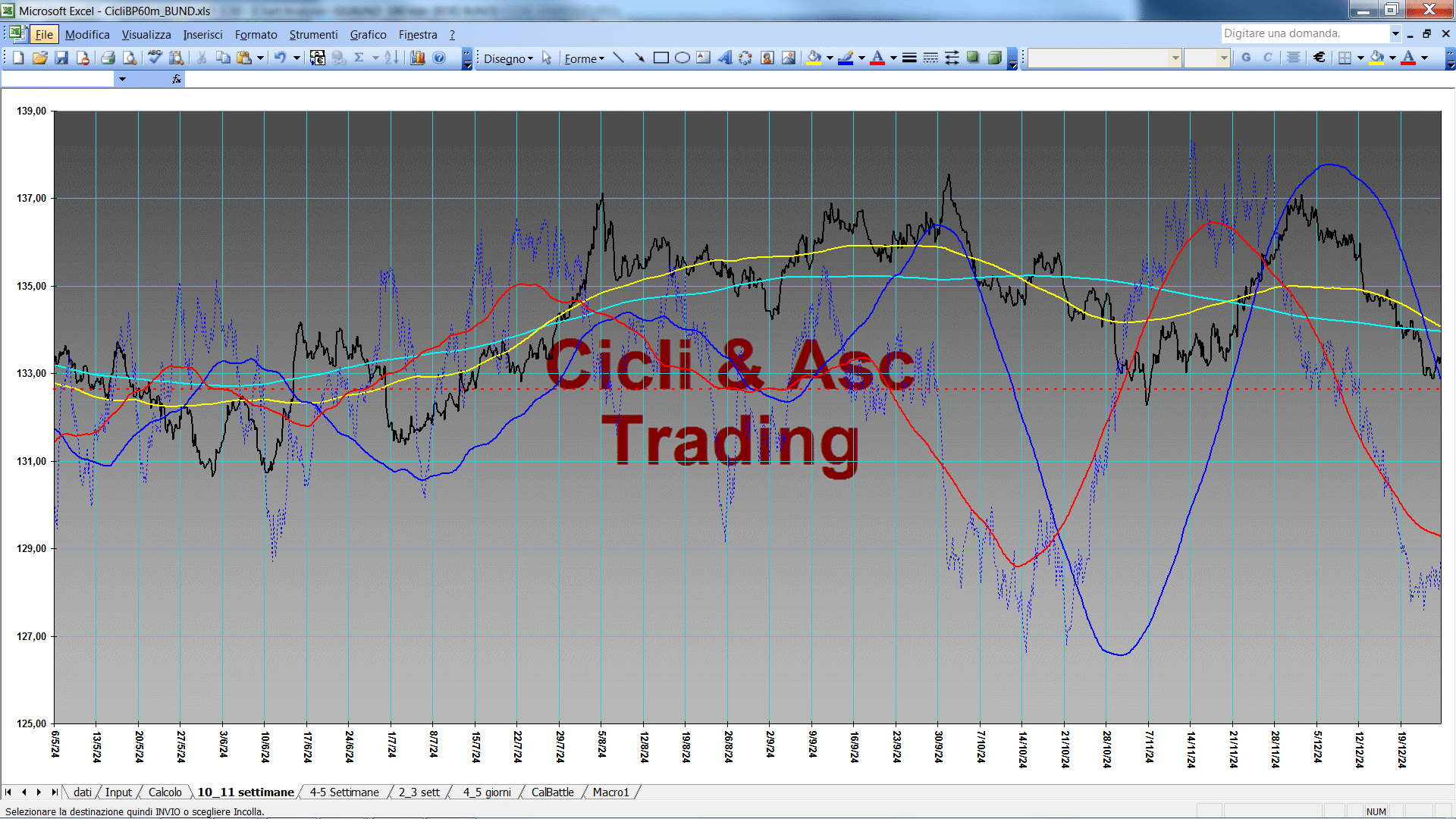
Task: Switch to the Calcolo sheet tab
Action: (165, 792)
